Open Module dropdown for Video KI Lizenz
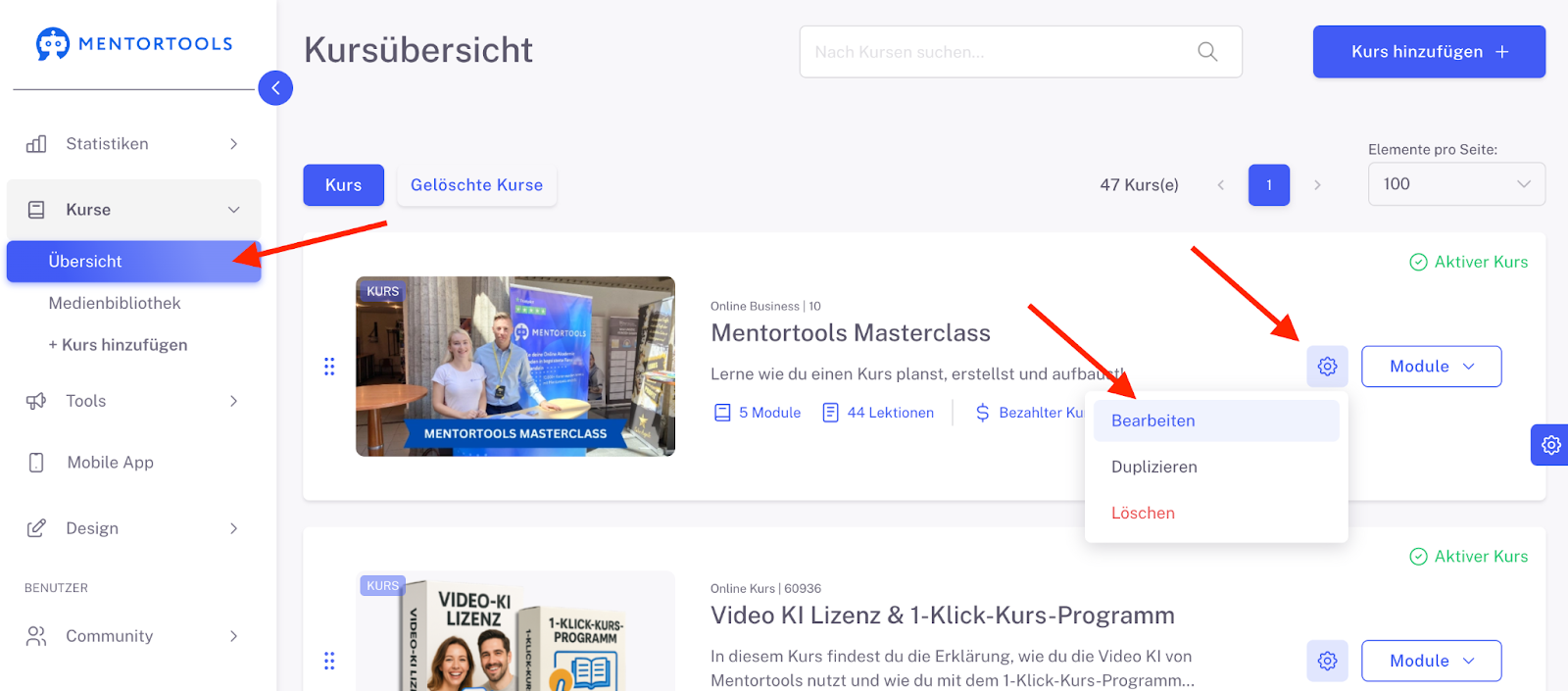The image size is (1568, 691). (1431, 661)
